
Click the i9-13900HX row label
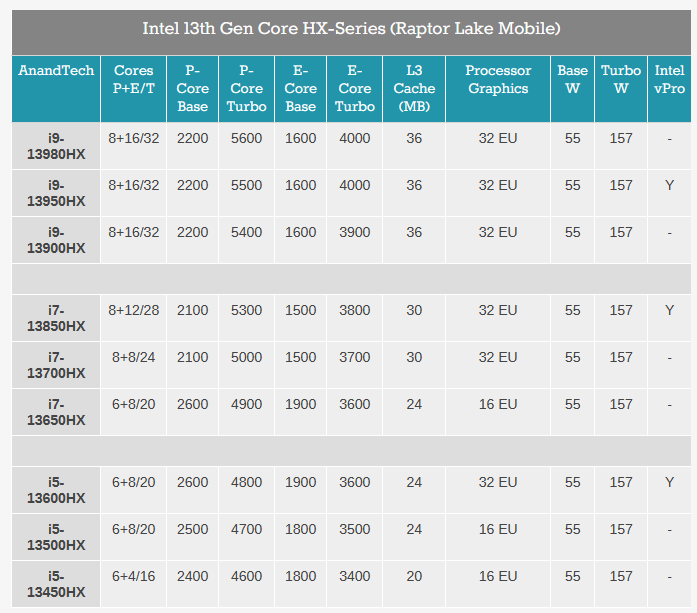[x=56, y=240]
